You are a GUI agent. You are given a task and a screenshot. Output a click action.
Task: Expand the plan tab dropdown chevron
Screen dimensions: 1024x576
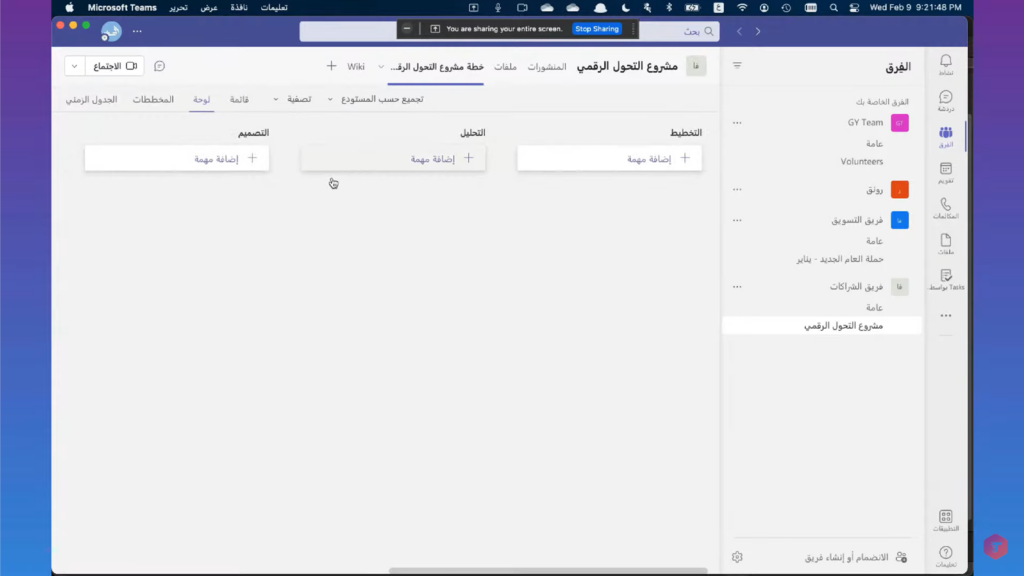(381, 67)
